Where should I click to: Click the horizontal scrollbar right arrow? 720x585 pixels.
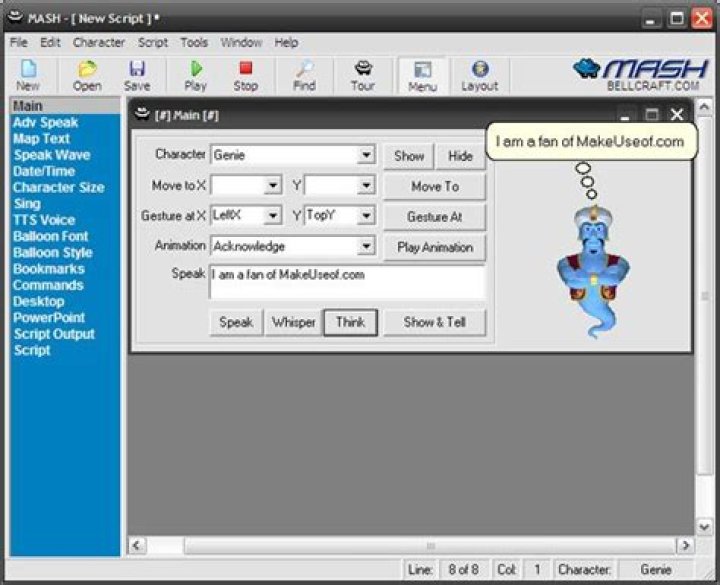pyautogui.click(x=685, y=546)
